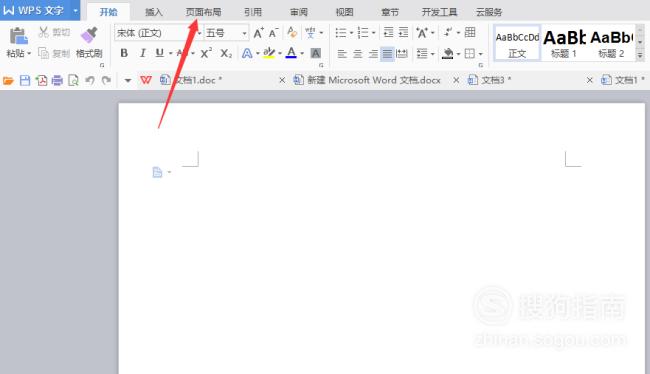Close the 文档1.doc tab
The height and width of the screenshot is (374, 650).
tap(282, 80)
